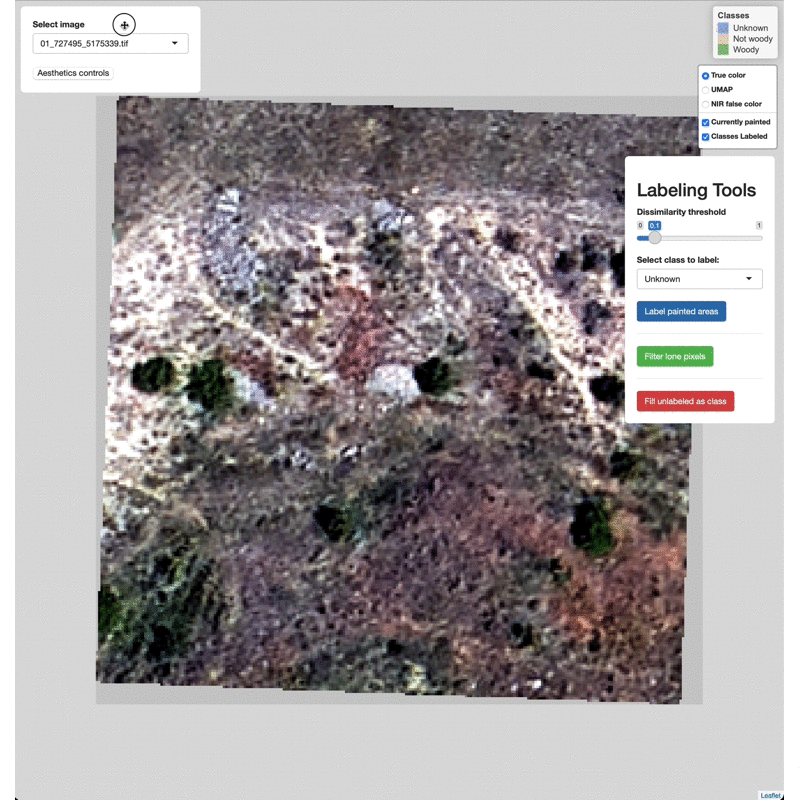800x800 pixels.
Task: Switch base layer to UMAP
Action: [706, 90]
